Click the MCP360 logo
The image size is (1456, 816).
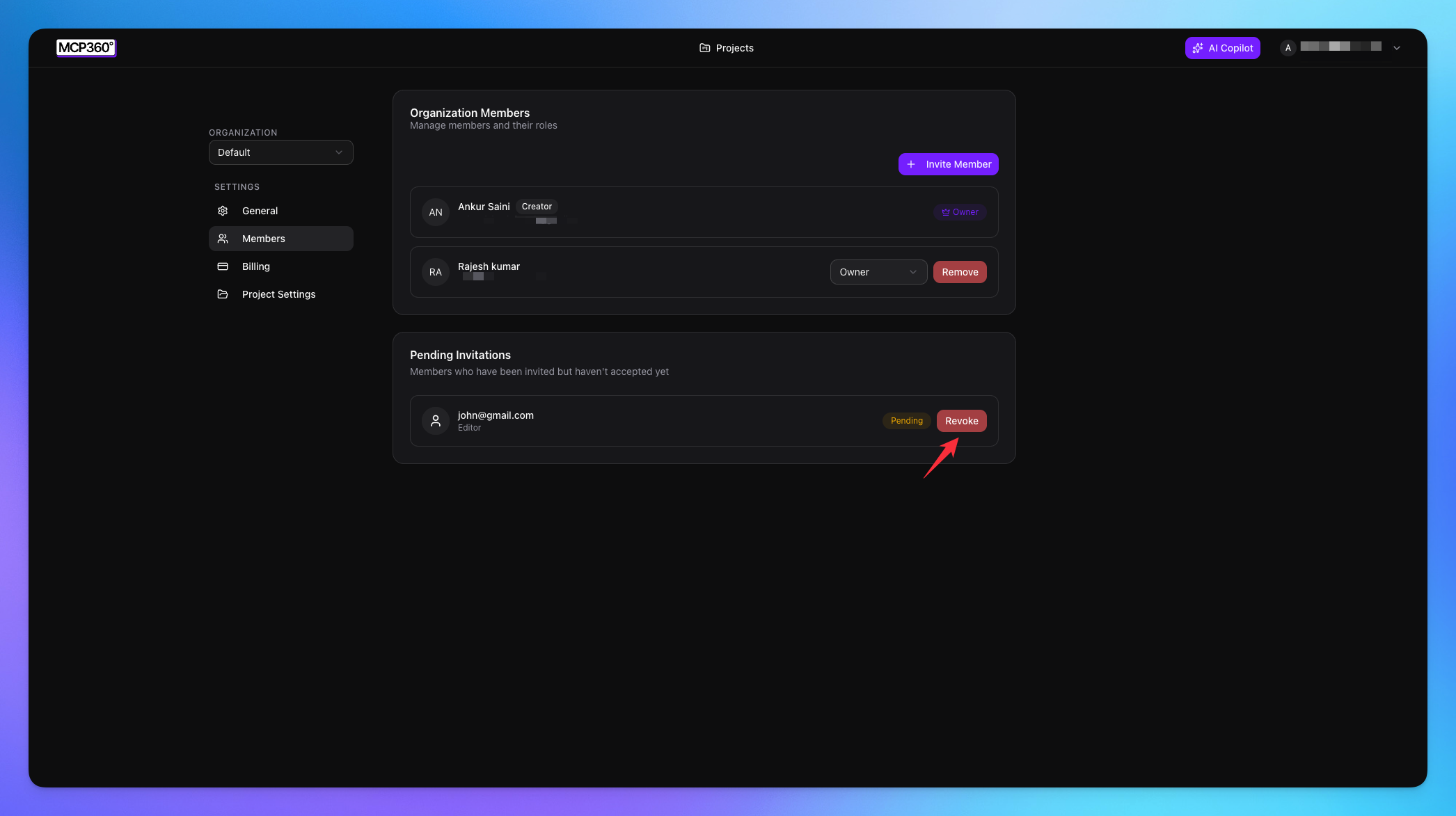[x=86, y=47]
